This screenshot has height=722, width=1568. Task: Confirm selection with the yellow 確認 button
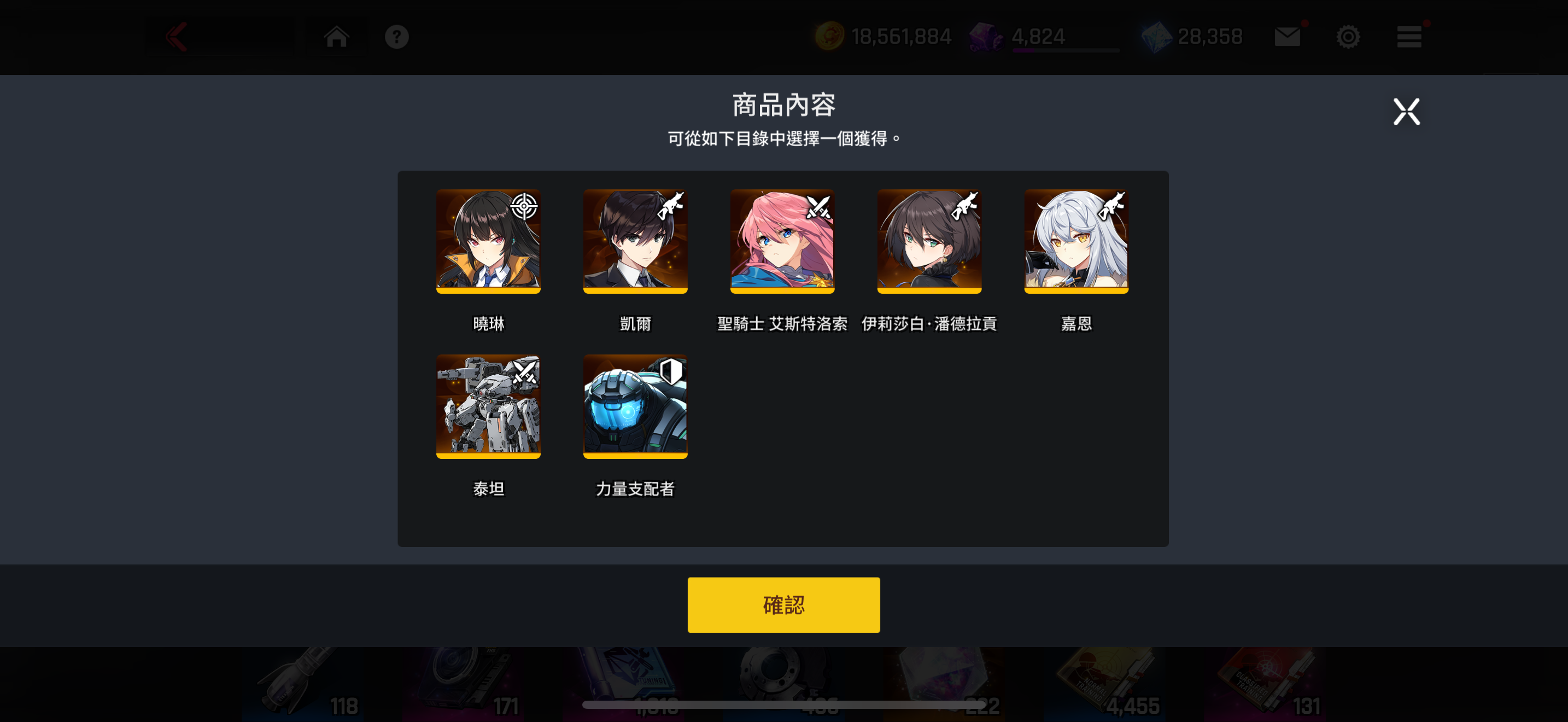pyautogui.click(x=783, y=604)
